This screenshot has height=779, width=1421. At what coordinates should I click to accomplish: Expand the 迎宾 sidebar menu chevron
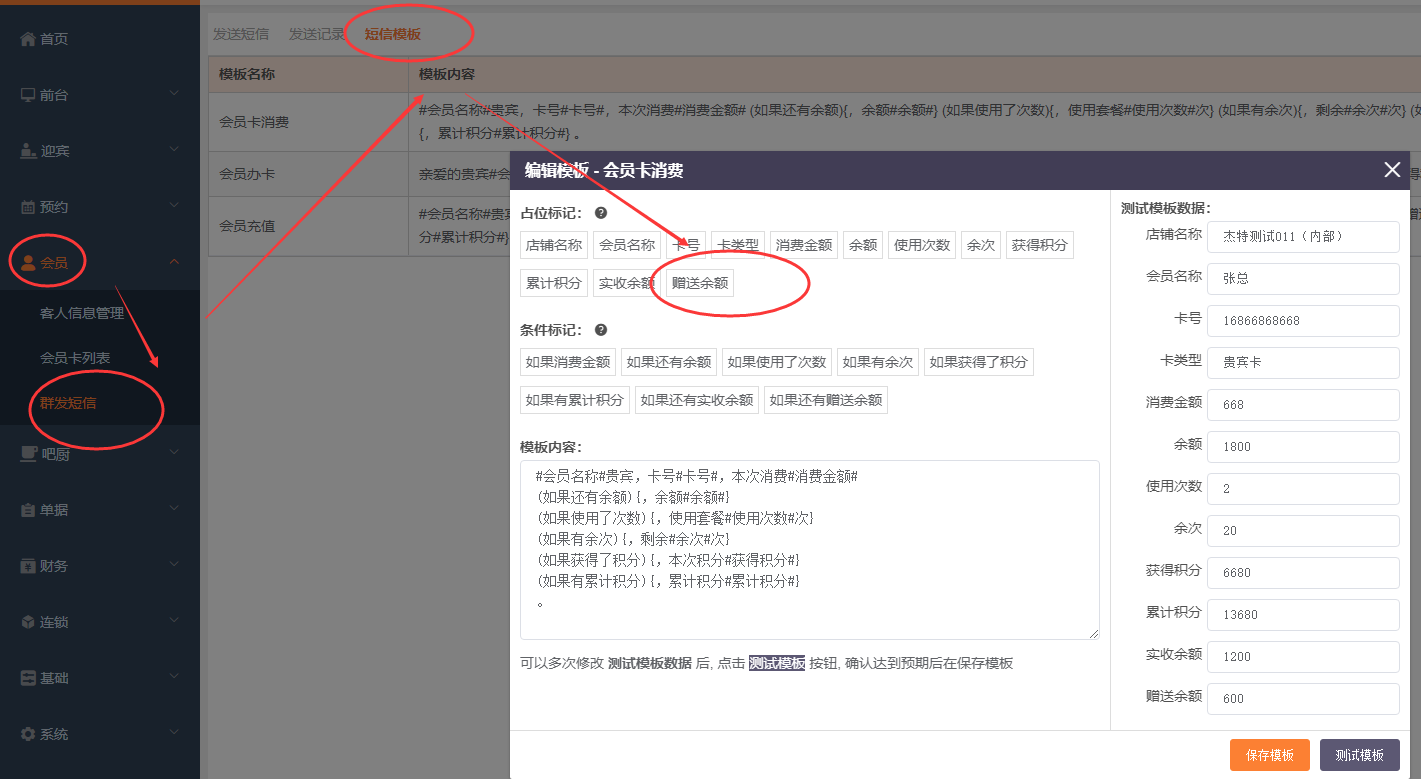tap(174, 150)
